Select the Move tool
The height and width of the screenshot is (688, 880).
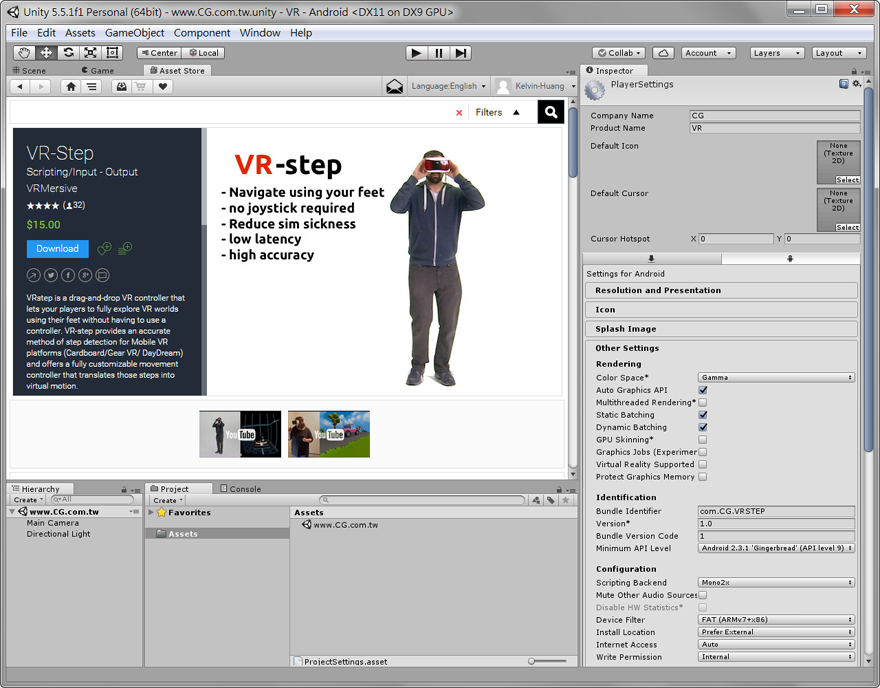[46, 53]
